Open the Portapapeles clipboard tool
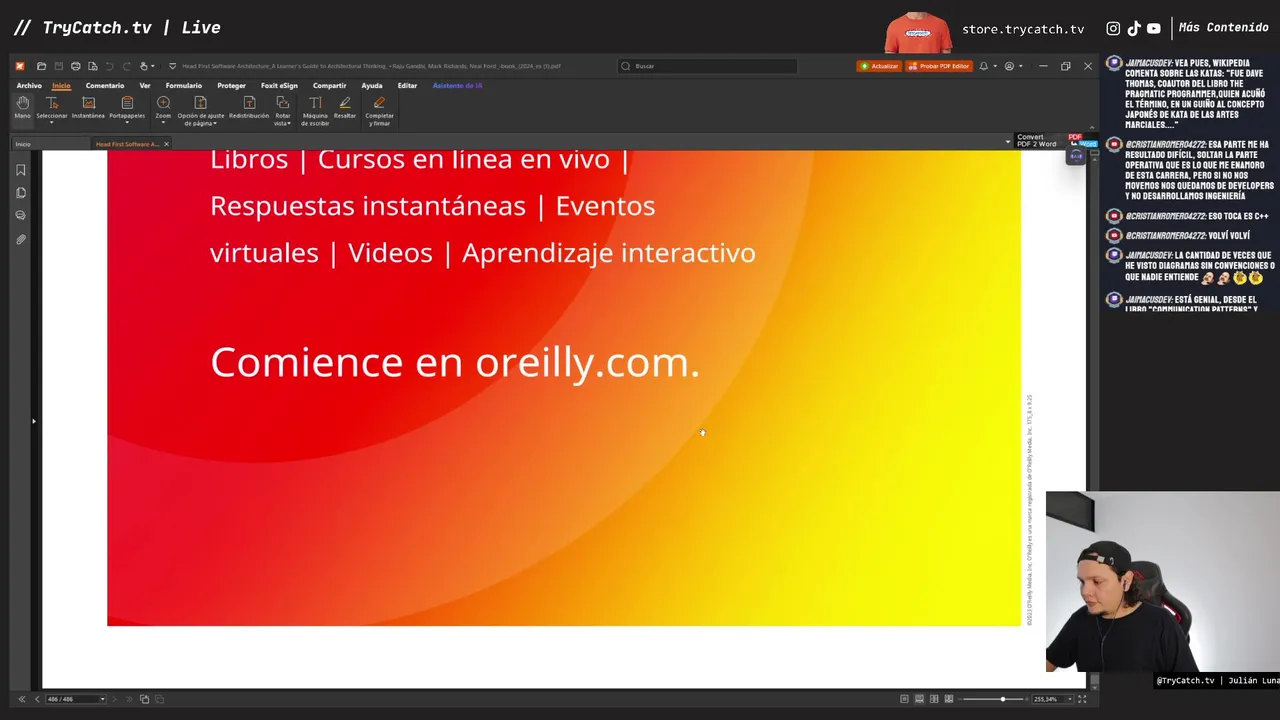The image size is (1280, 720). point(127,109)
